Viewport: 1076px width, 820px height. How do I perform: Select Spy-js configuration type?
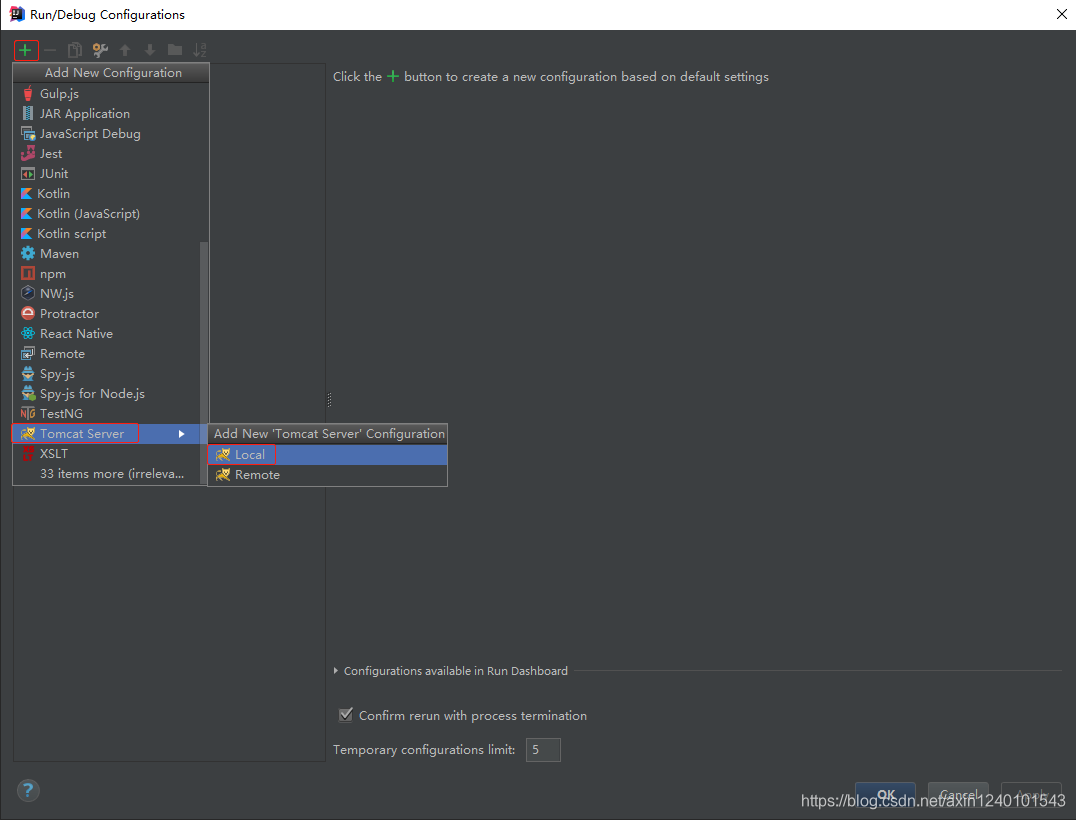click(x=106, y=373)
